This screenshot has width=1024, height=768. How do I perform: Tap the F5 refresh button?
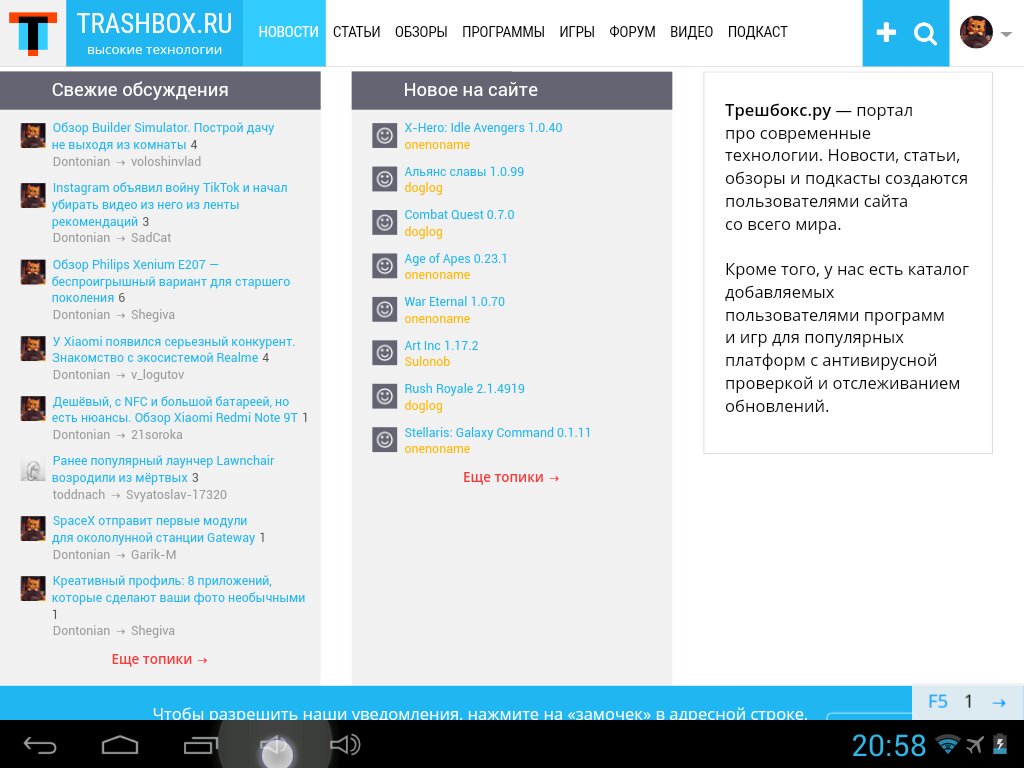click(938, 702)
